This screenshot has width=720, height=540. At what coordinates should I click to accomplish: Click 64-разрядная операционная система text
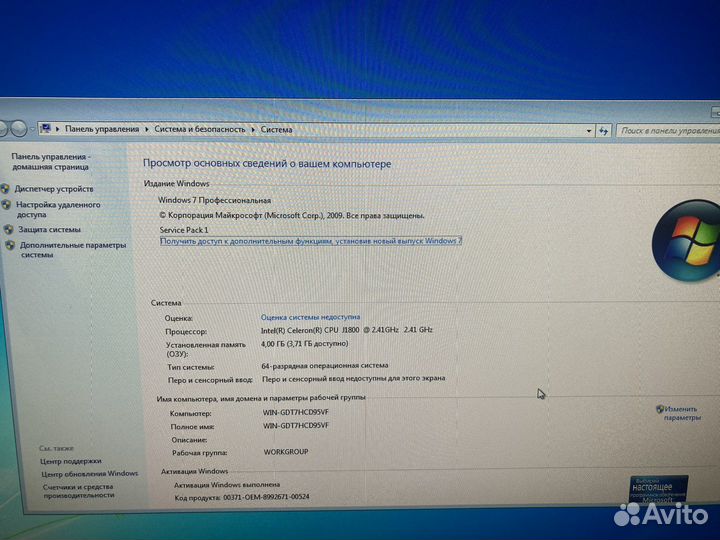click(325, 366)
